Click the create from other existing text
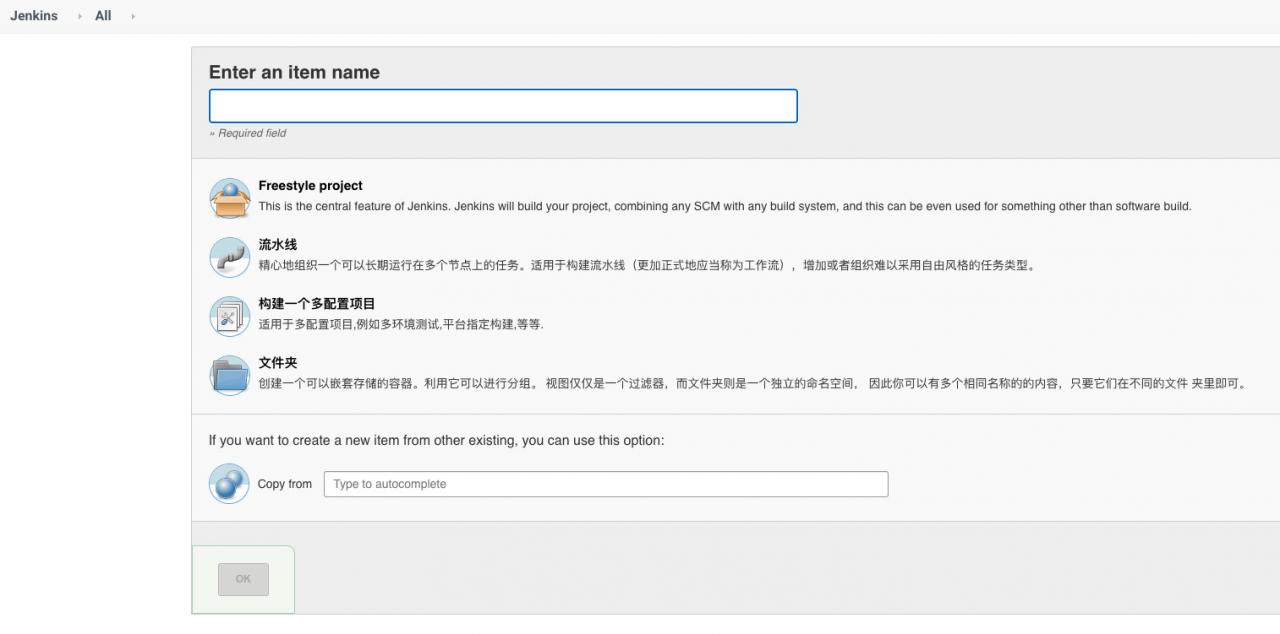The image size is (1280, 634). (436, 440)
